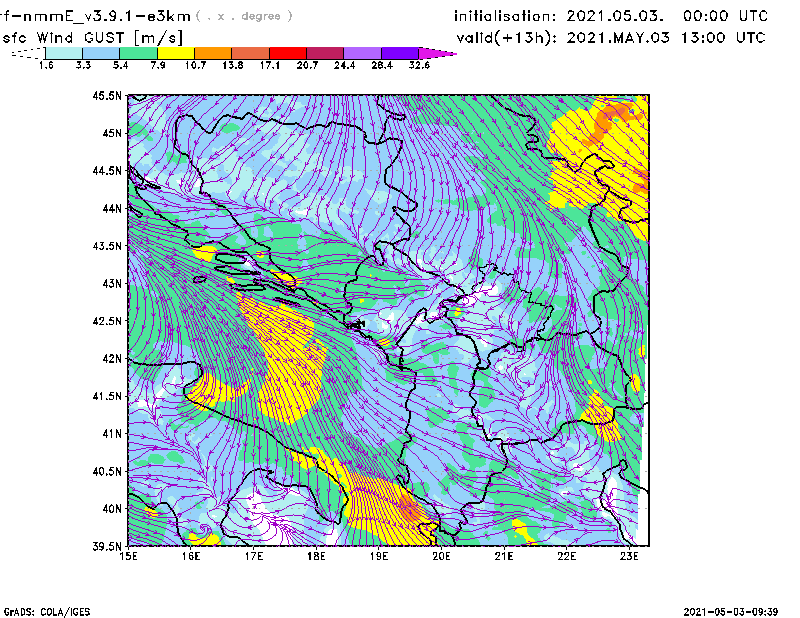The image size is (800, 618).
Task: Click the light blue legend swatch above 3.3
Action: tap(101, 53)
